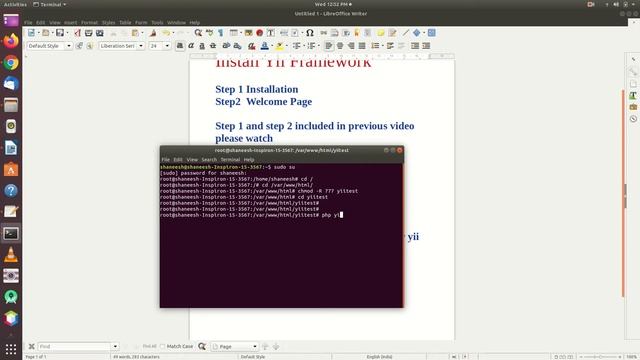Open the Gallery icon in right sidebar
640x360 pixels.
[633, 107]
